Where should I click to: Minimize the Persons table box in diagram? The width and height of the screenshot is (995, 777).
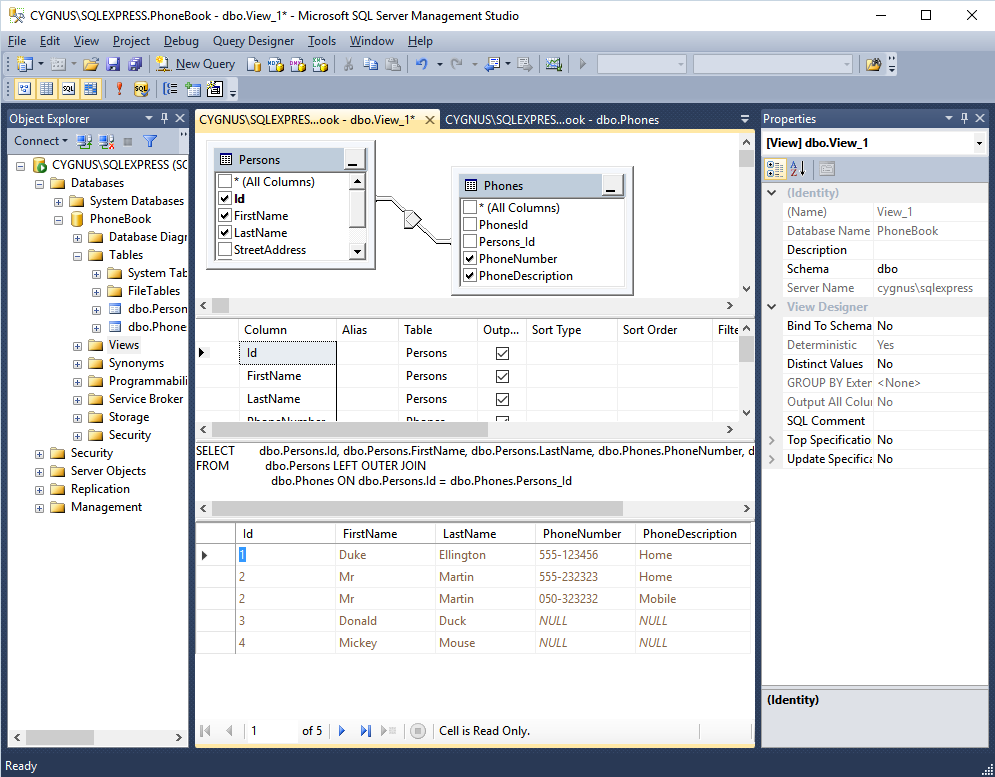(x=354, y=159)
